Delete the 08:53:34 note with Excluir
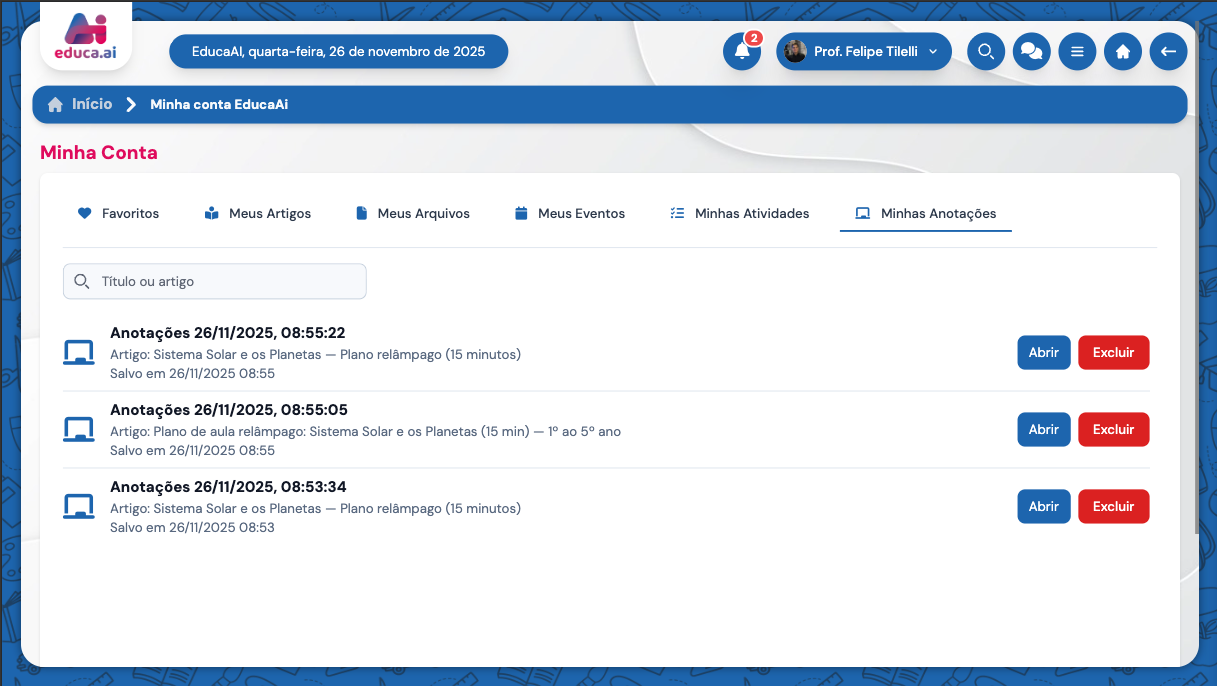Viewport: 1217px width, 686px height. tap(1113, 507)
